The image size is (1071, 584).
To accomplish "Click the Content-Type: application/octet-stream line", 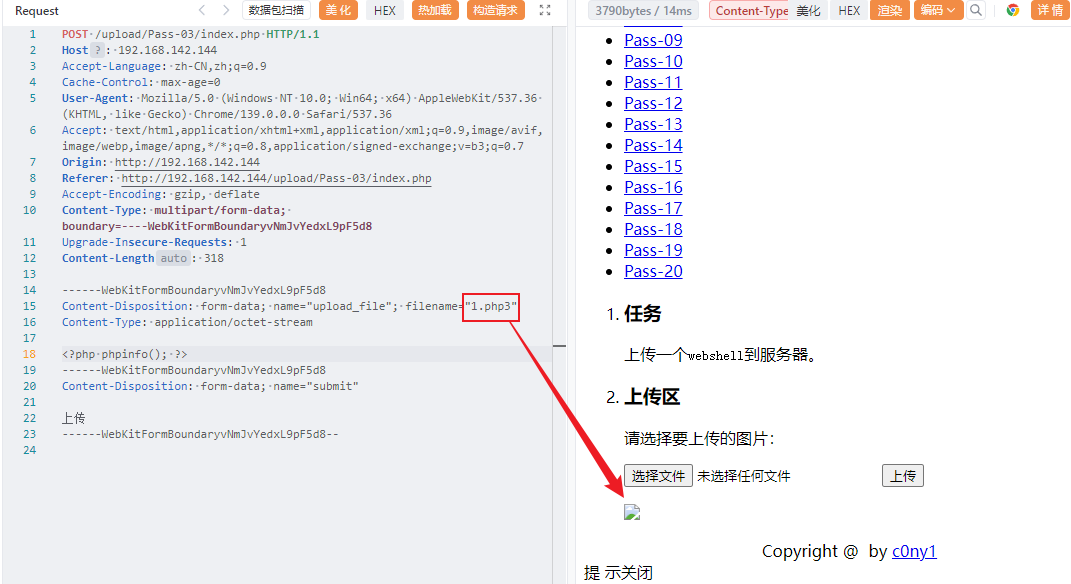I will (x=187, y=322).
